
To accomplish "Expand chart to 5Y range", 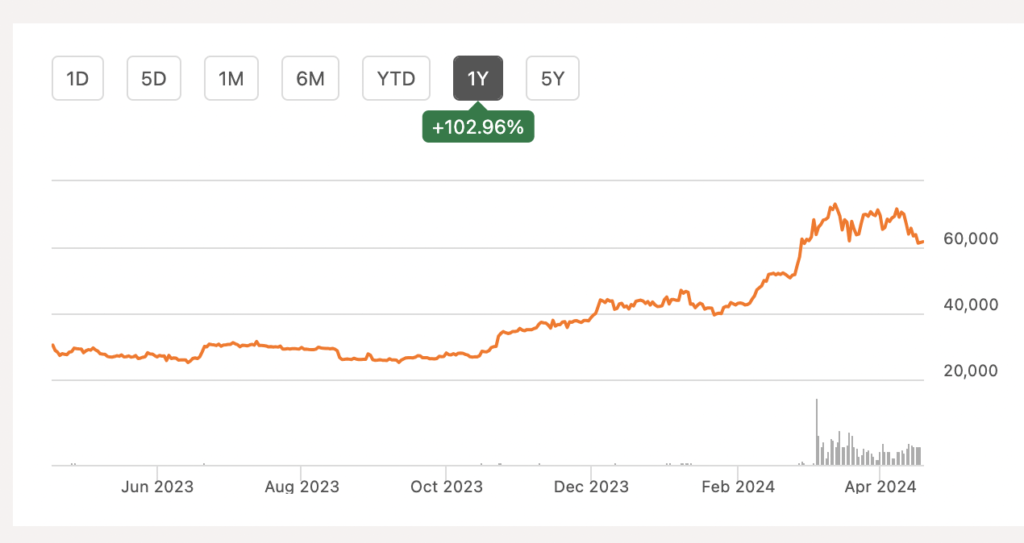I will tap(553, 79).
